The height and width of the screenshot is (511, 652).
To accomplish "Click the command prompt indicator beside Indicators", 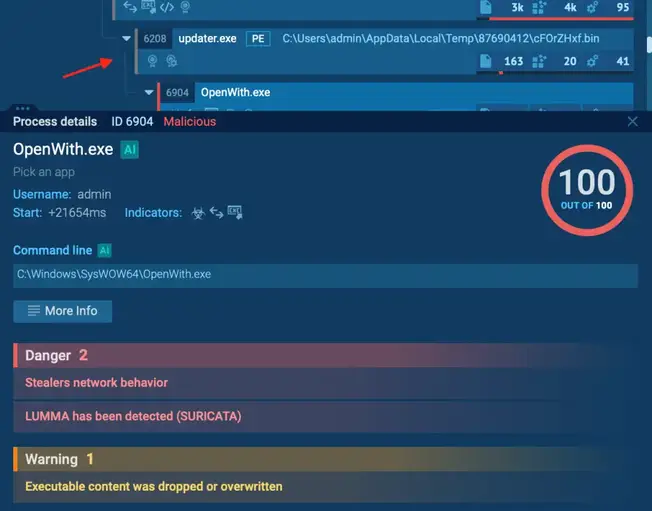I will (x=235, y=212).
